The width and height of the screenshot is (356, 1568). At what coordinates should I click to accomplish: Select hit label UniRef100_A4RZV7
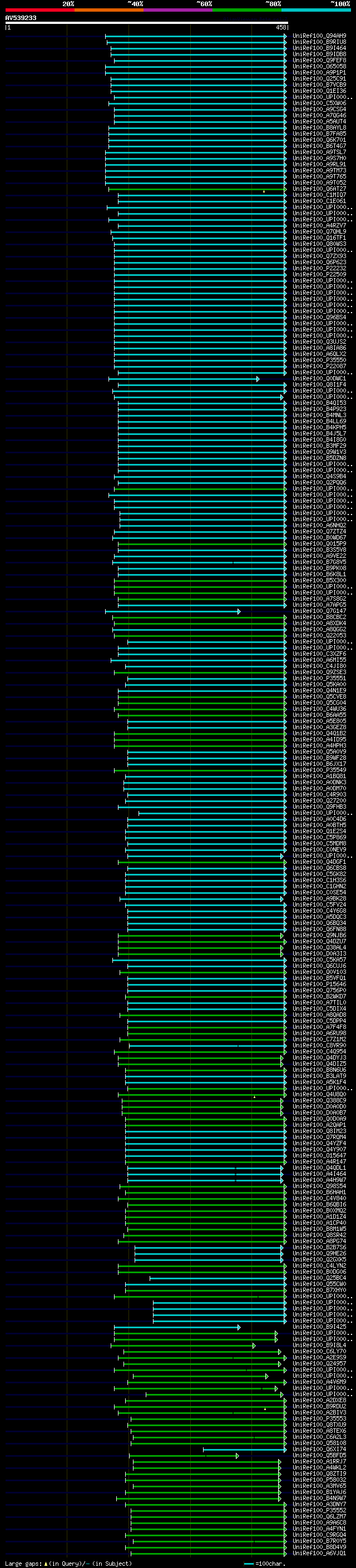pos(319,226)
